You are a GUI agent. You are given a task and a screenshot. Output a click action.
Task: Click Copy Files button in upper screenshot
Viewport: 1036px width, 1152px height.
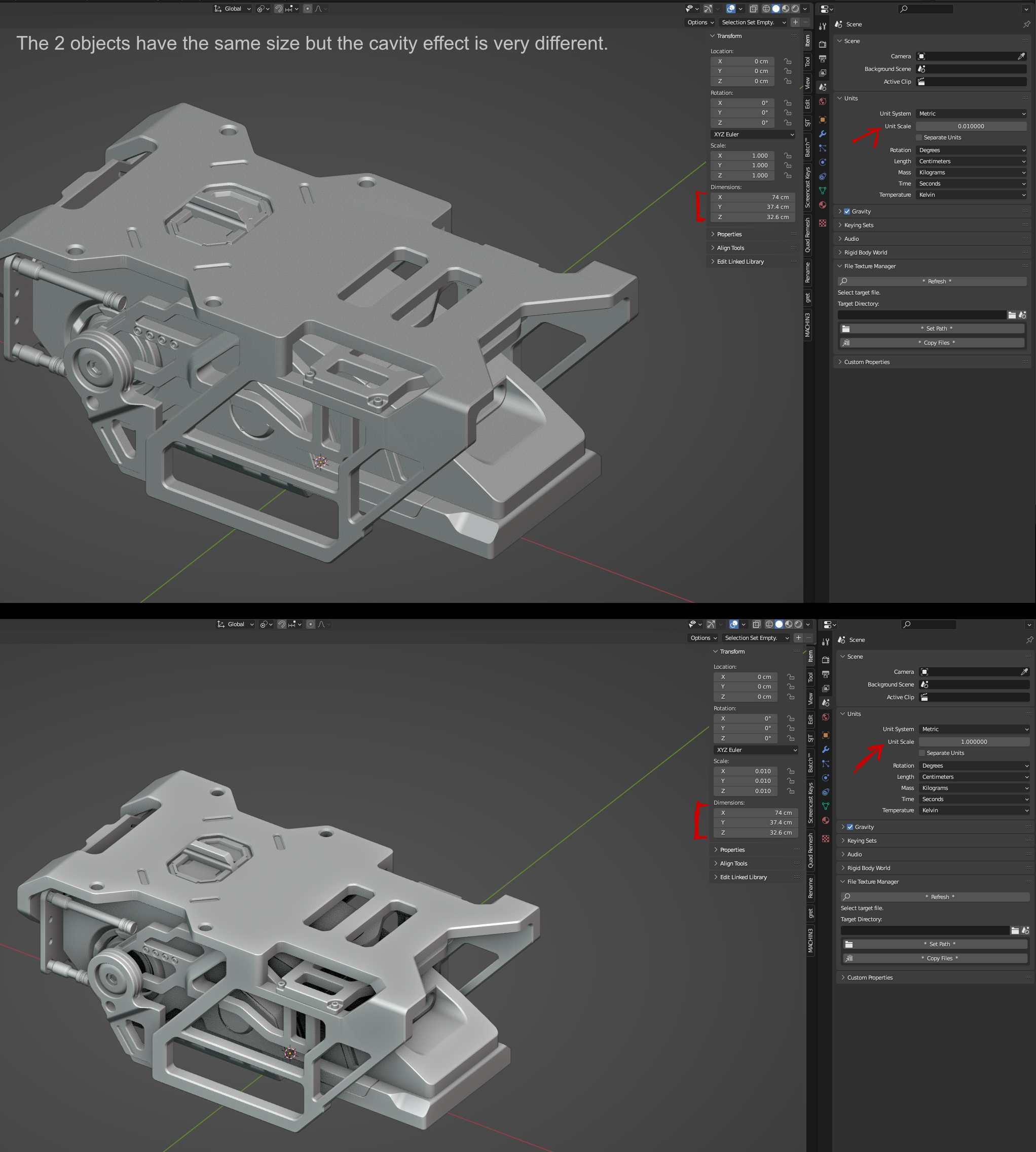click(x=932, y=343)
